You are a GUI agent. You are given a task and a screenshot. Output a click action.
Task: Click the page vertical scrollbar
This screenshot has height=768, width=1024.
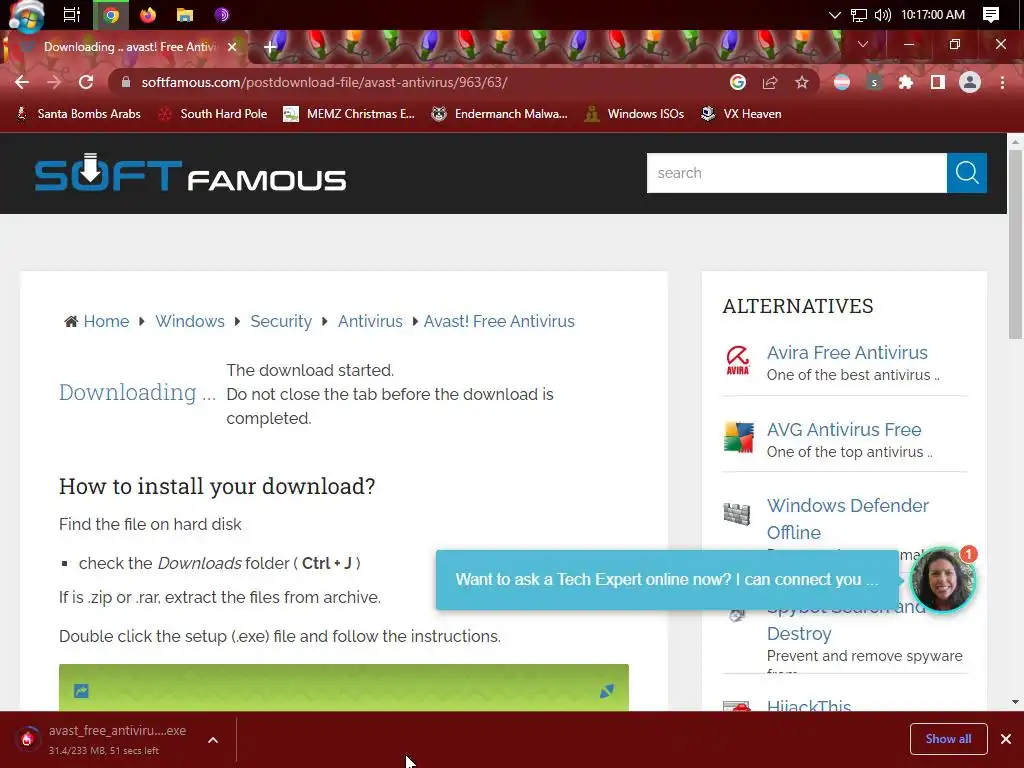pyautogui.click(x=1015, y=244)
